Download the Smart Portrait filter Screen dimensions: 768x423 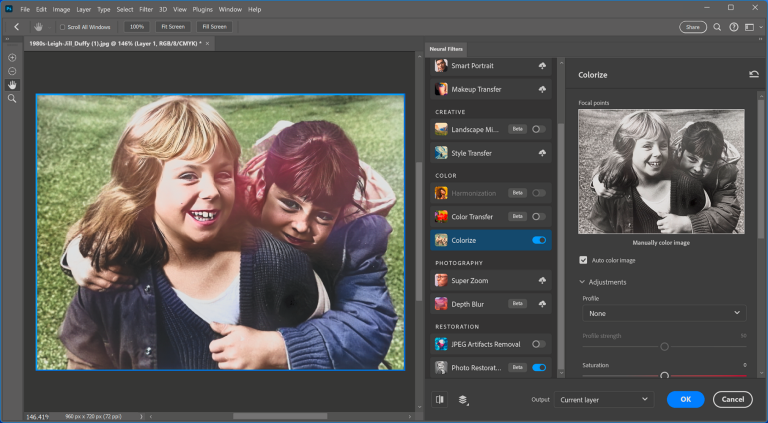point(542,66)
